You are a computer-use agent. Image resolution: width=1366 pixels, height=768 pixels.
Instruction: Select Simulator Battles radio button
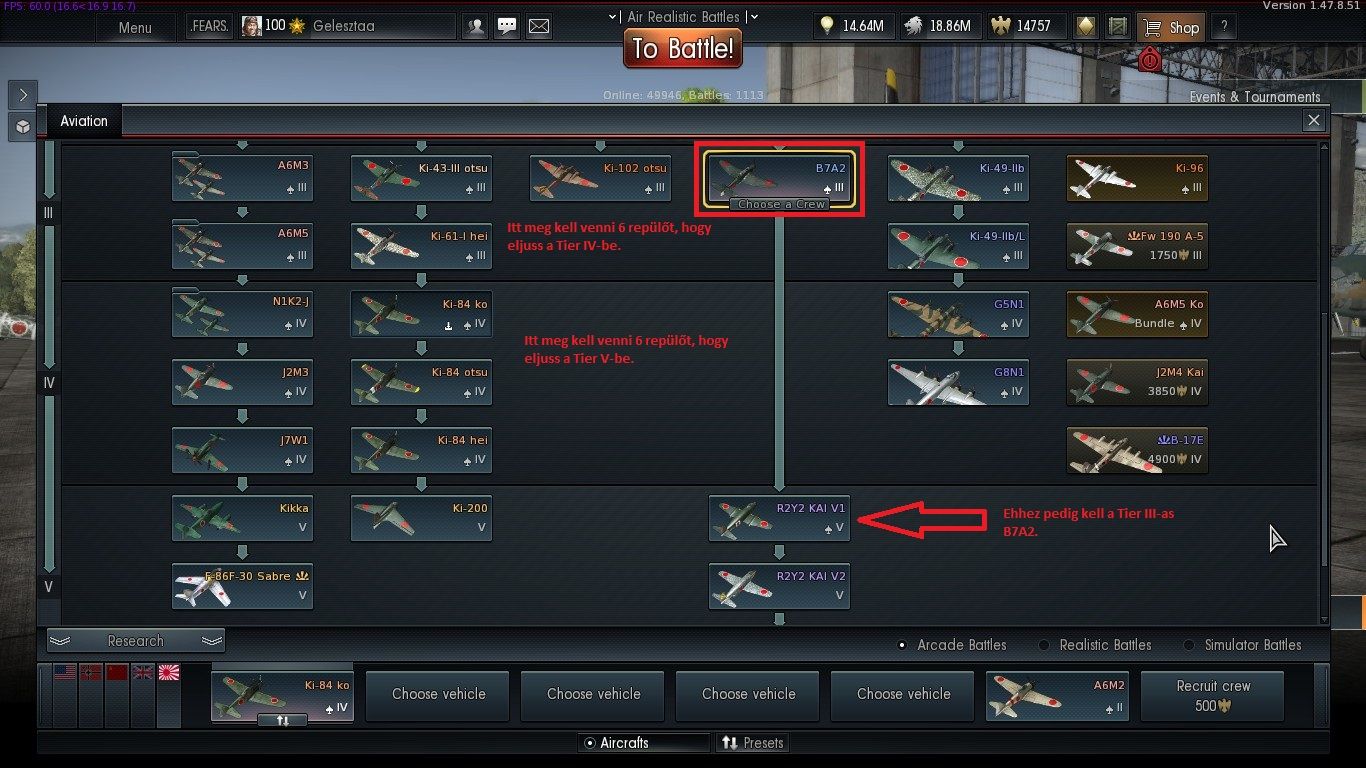[x=1242, y=645]
